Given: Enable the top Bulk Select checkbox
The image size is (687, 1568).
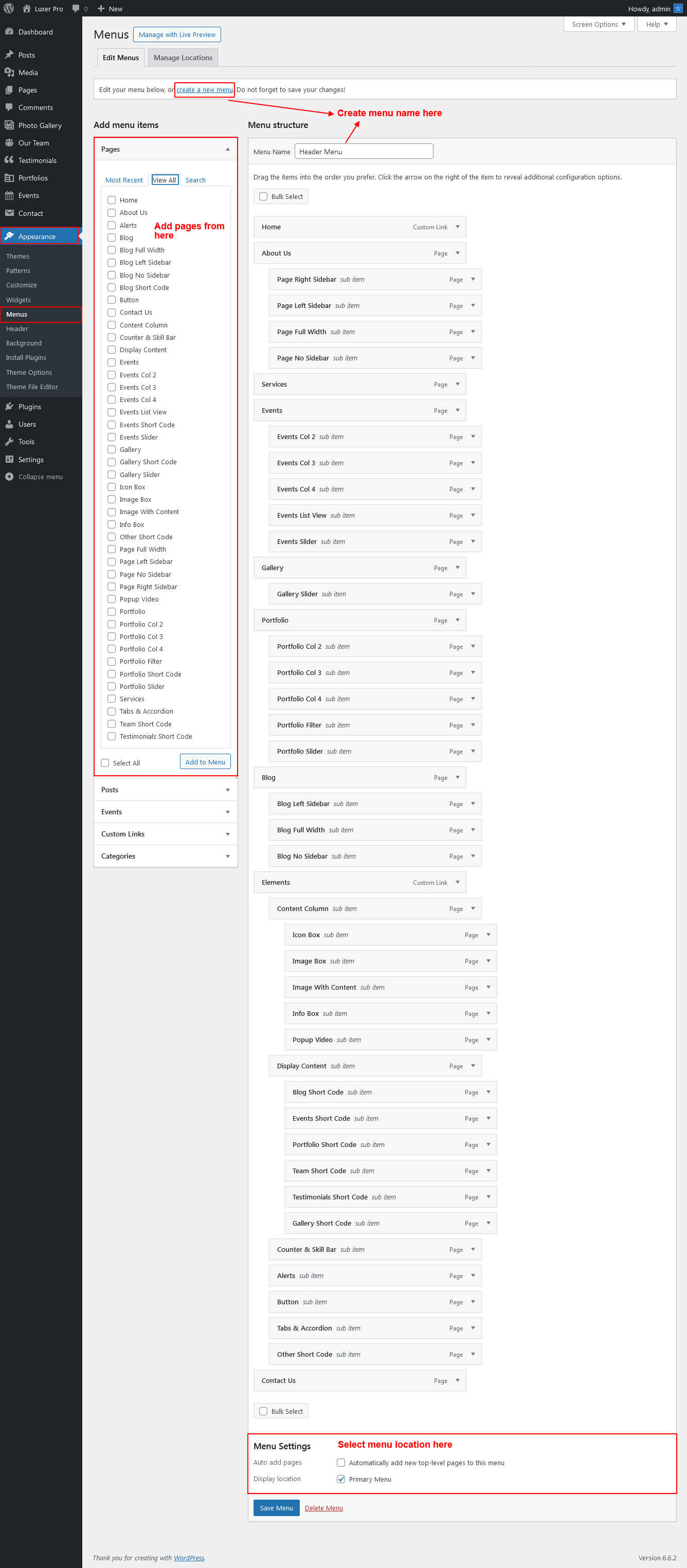Looking at the screenshot, I should click(x=263, y=196).
